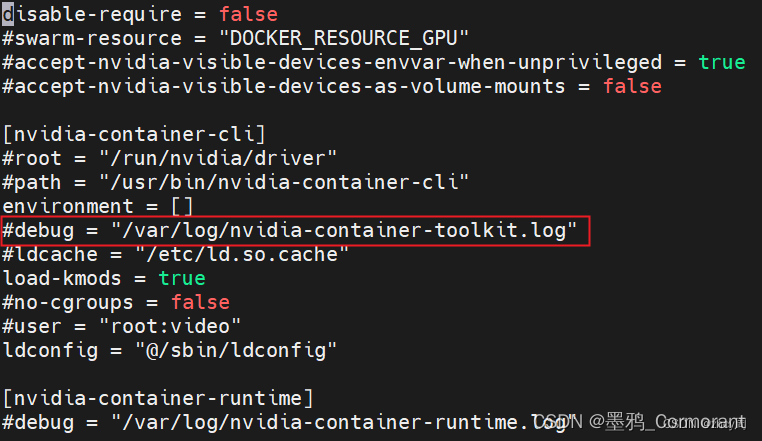The height and width of the screenshot is (441, 762).
Task: Click the @/sbin/ldconfig string
Action: [x=236, y=351]
